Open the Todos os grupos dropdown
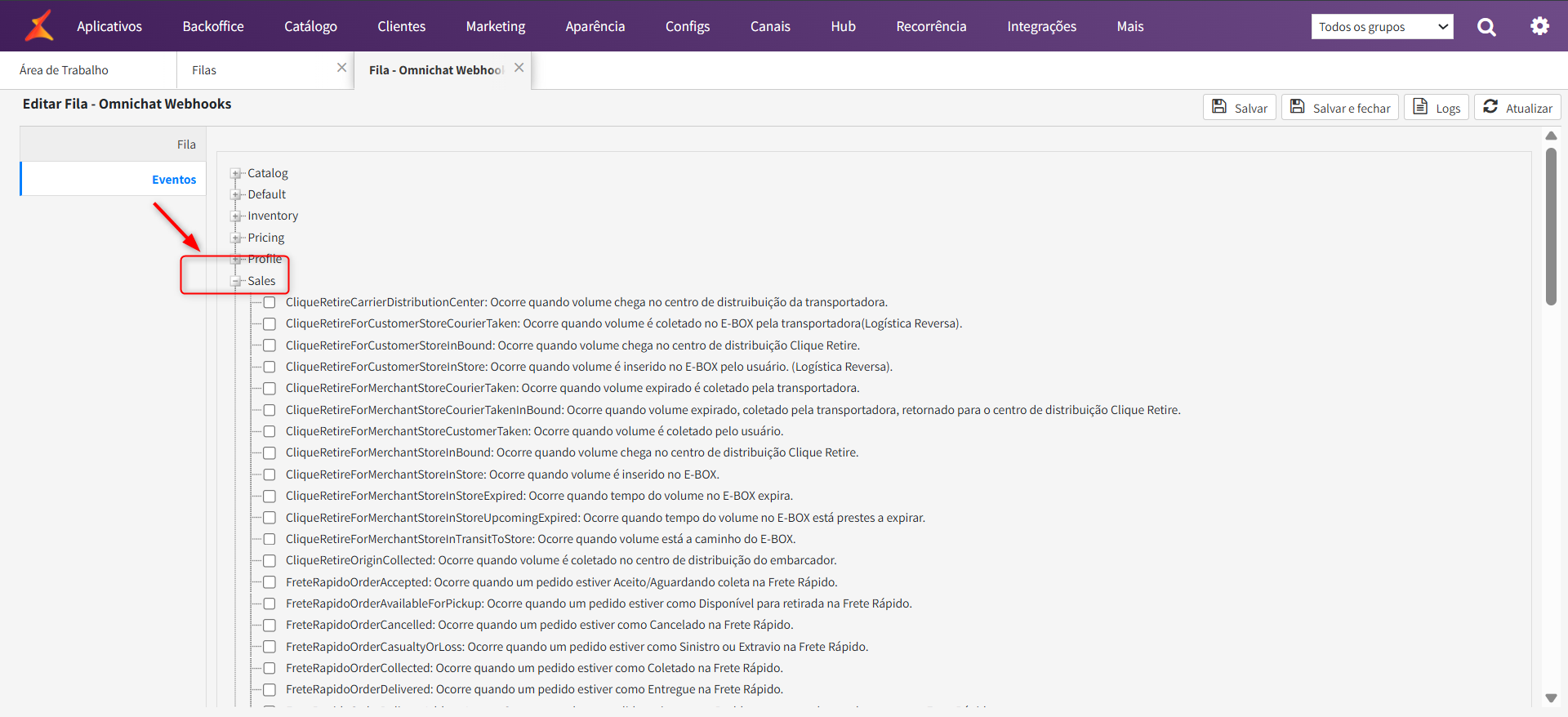Screen dimensions: 1568x717 pyautogui.click(x=1382, y=27)
